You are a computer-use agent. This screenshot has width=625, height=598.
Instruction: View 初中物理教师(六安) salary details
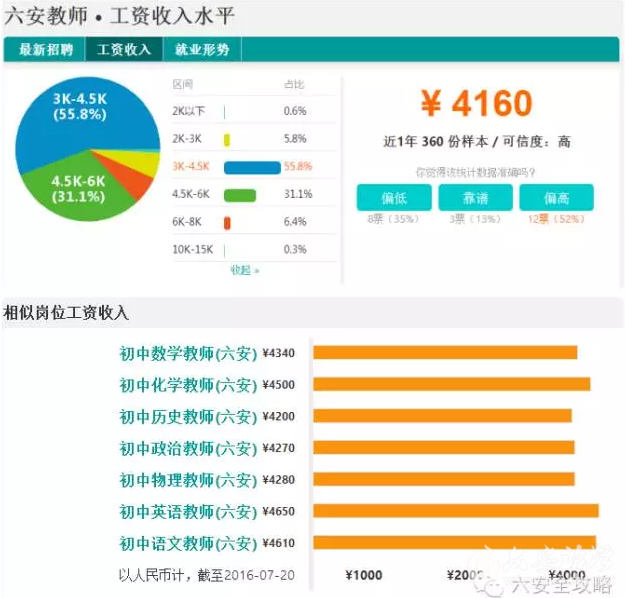(x=188, y=480)
